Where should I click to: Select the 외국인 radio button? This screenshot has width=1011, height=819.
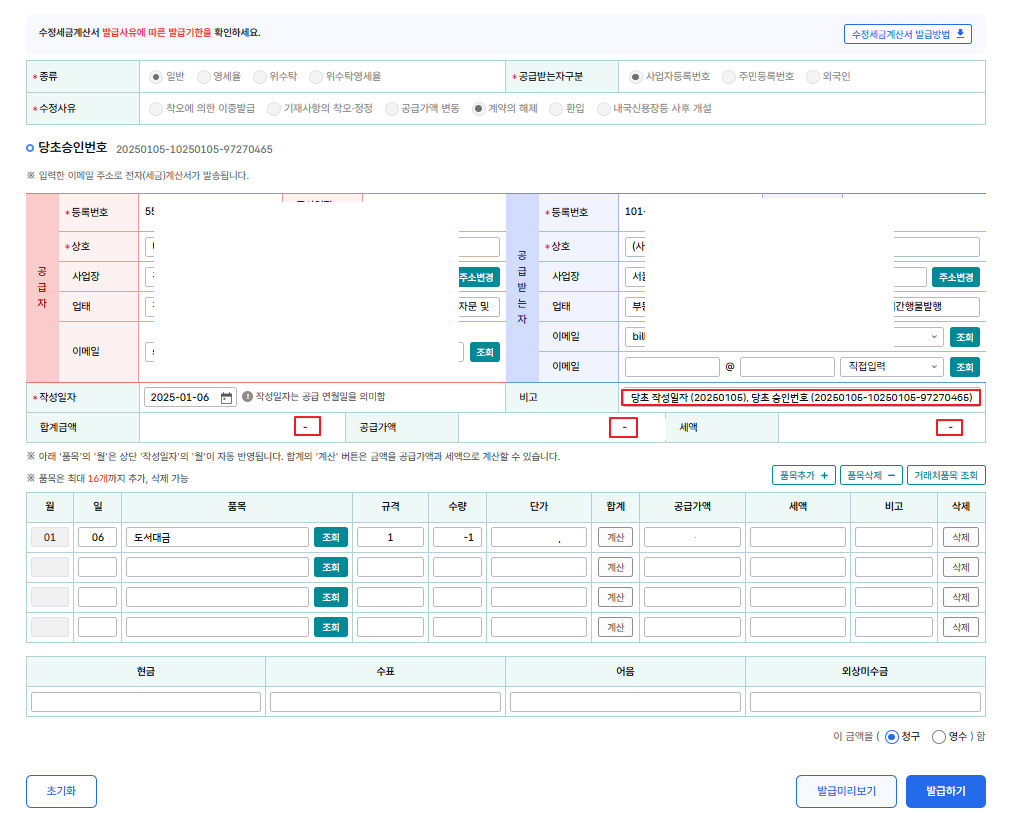tap(812, 77)
